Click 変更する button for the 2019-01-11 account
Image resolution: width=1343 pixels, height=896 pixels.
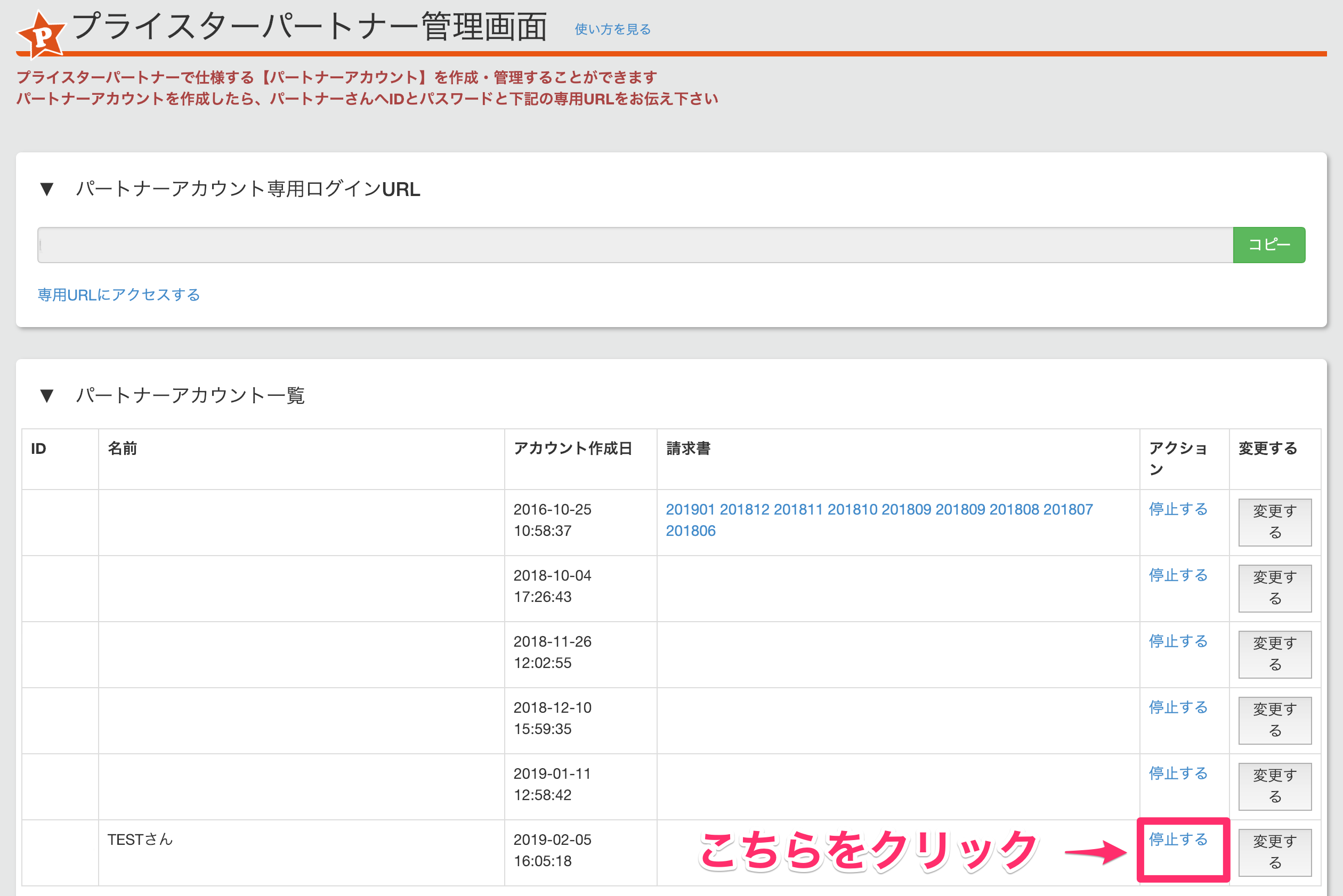[x=1275, y=786]
